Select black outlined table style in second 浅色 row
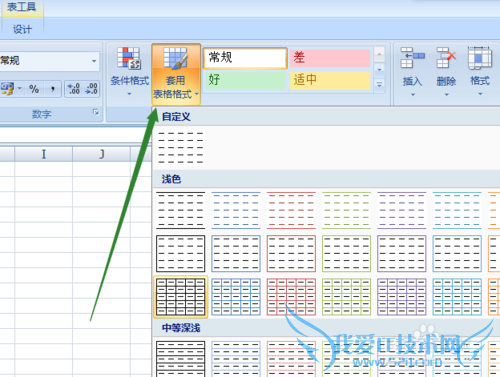 pos(180,253)
